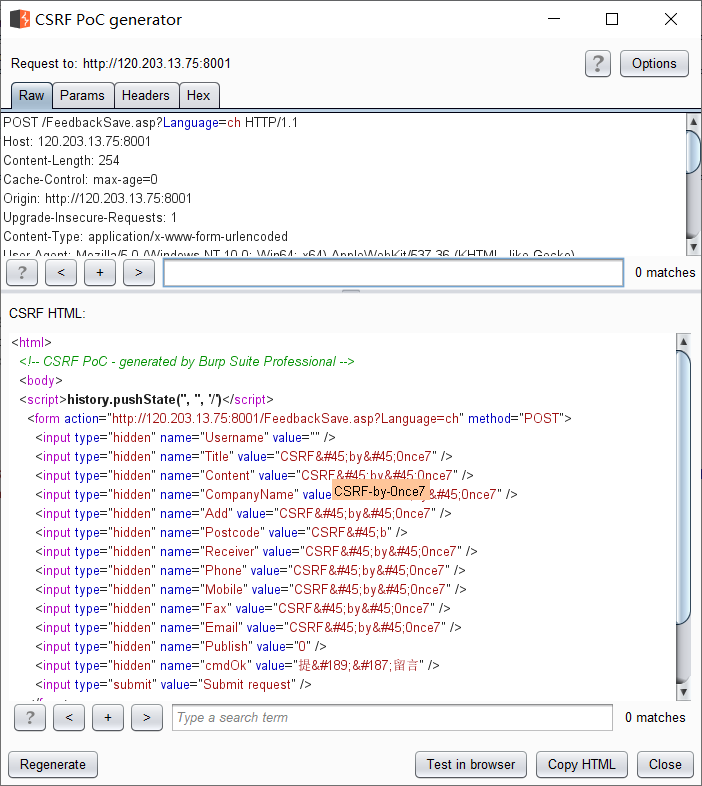Open the Headers tab

[146, 95]
